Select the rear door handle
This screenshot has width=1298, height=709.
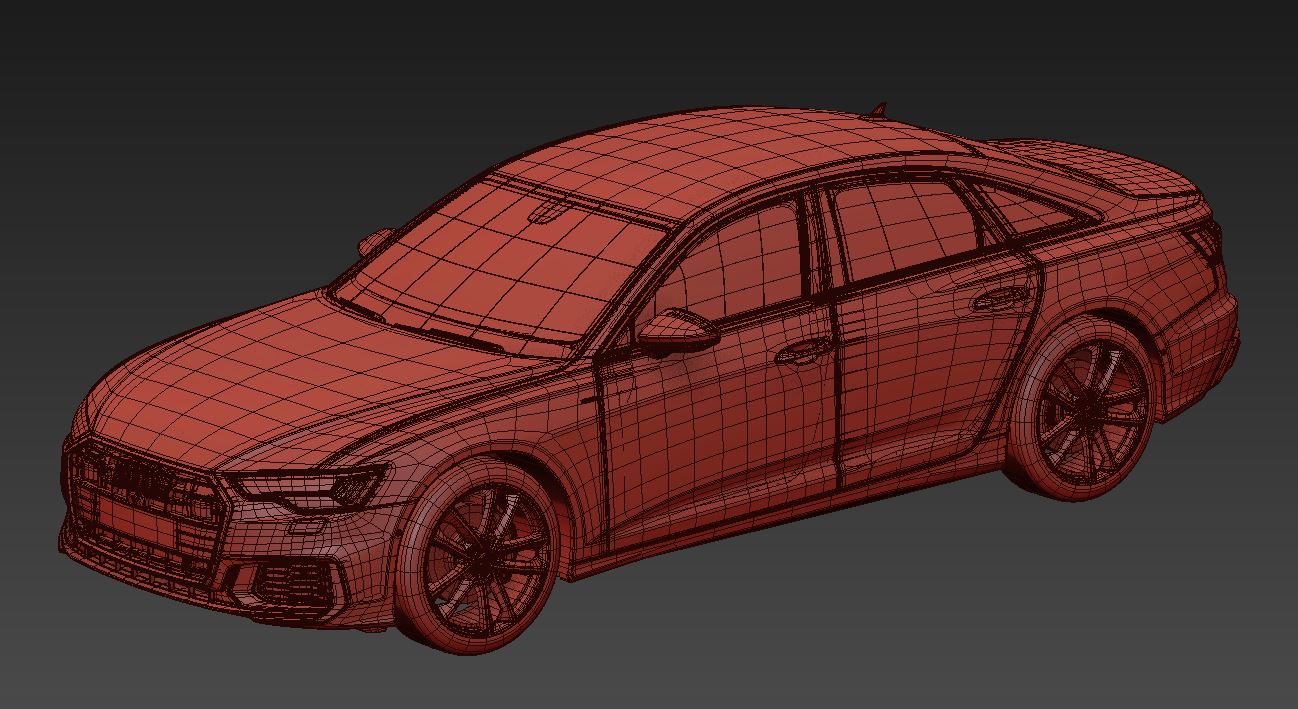pyautogui.click(x=1000, y=299)
